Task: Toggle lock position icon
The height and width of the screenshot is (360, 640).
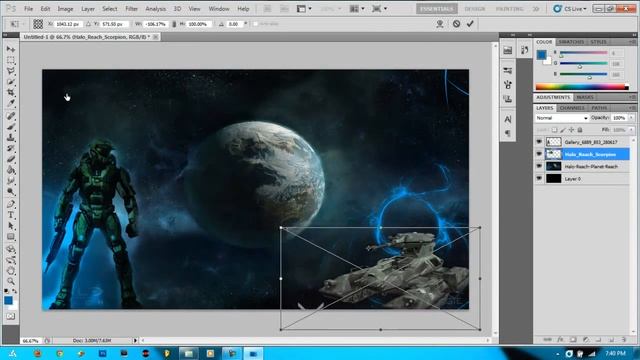Action: 571,130
